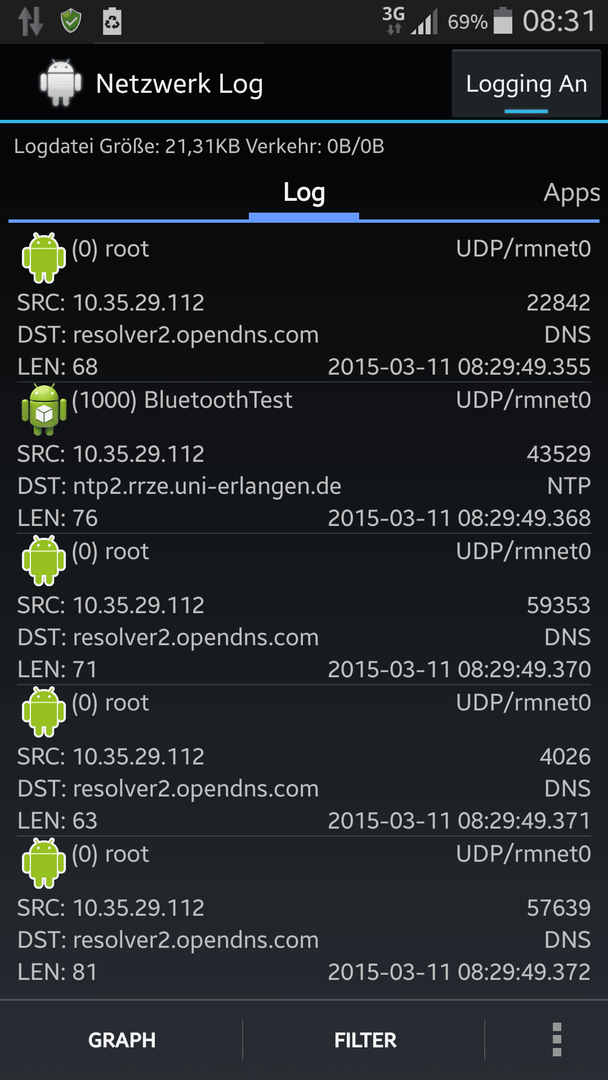Tap the green shield status bar icon
The width and height of the screenshot is (608, 1080).
[x=71, y=21]
